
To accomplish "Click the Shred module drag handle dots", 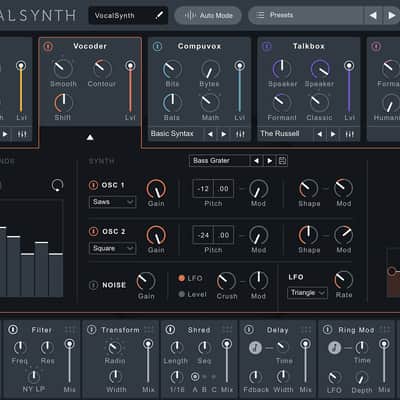I will click(227, 330).
